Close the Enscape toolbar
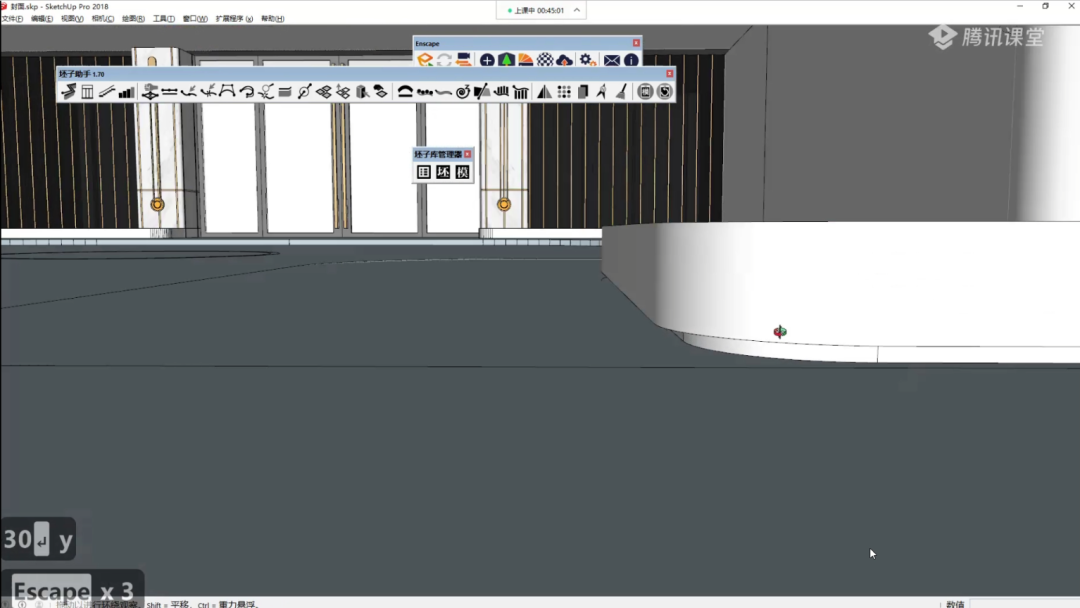 pyautogui.click(x=636, y=43)
